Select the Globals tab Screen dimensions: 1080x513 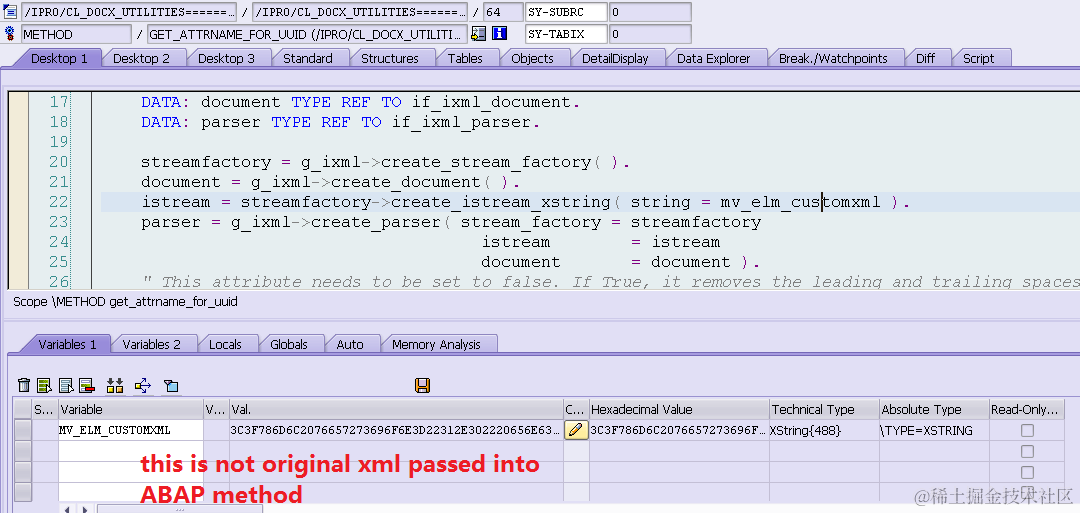(x=289, y=344)
